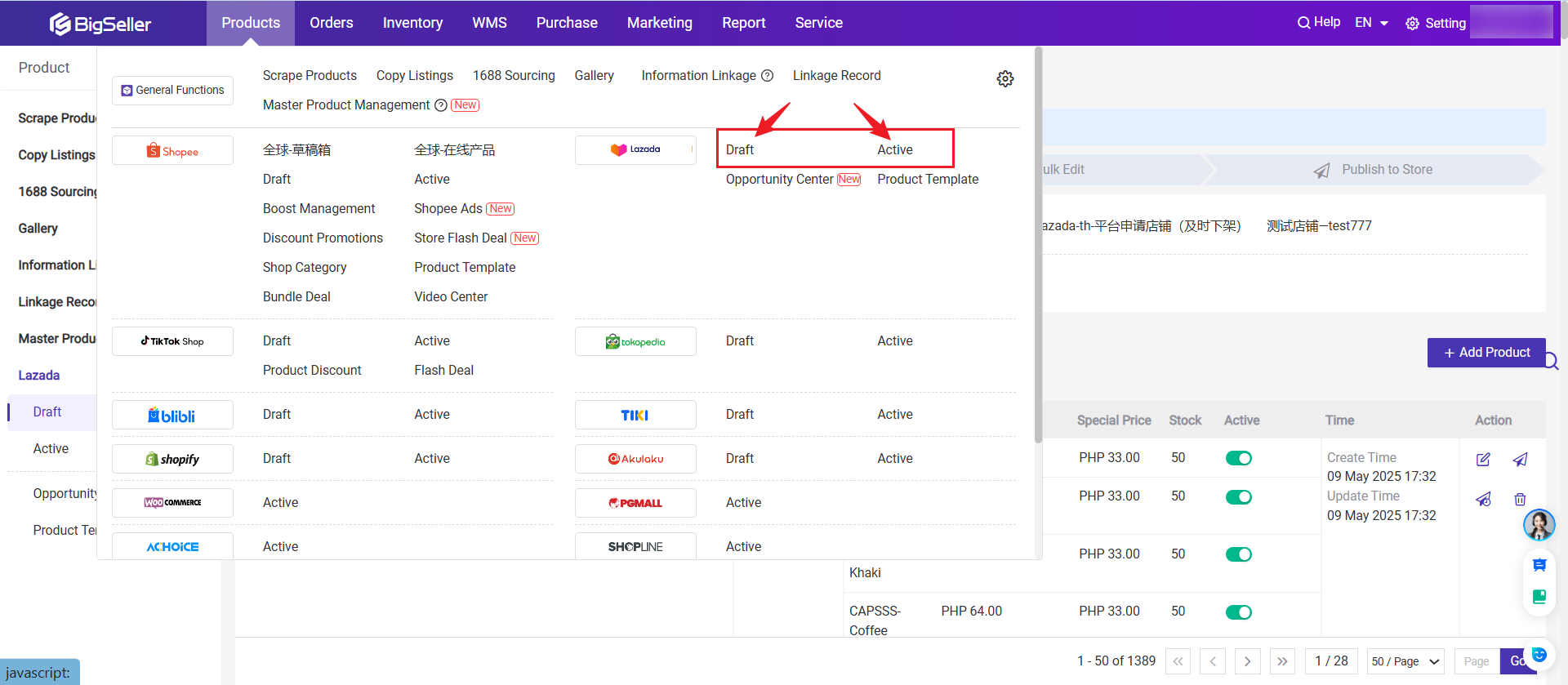Viewport: 1568px width, 685px height.
Task: Select the Akulaku platform logo
Action: click(x=635, y=459)
